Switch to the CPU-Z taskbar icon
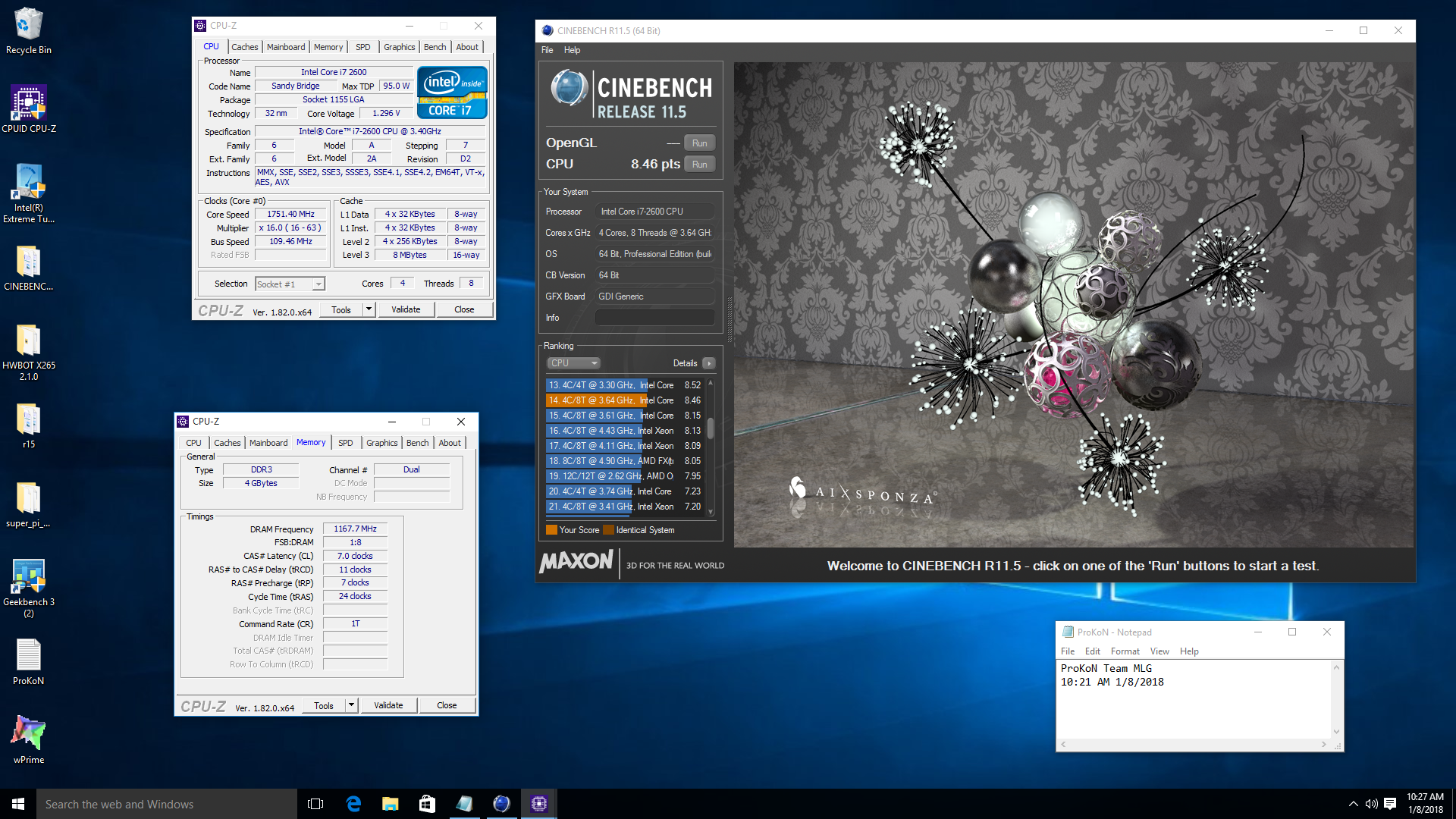Viewport: 1456px width, 819px height. 538,804
